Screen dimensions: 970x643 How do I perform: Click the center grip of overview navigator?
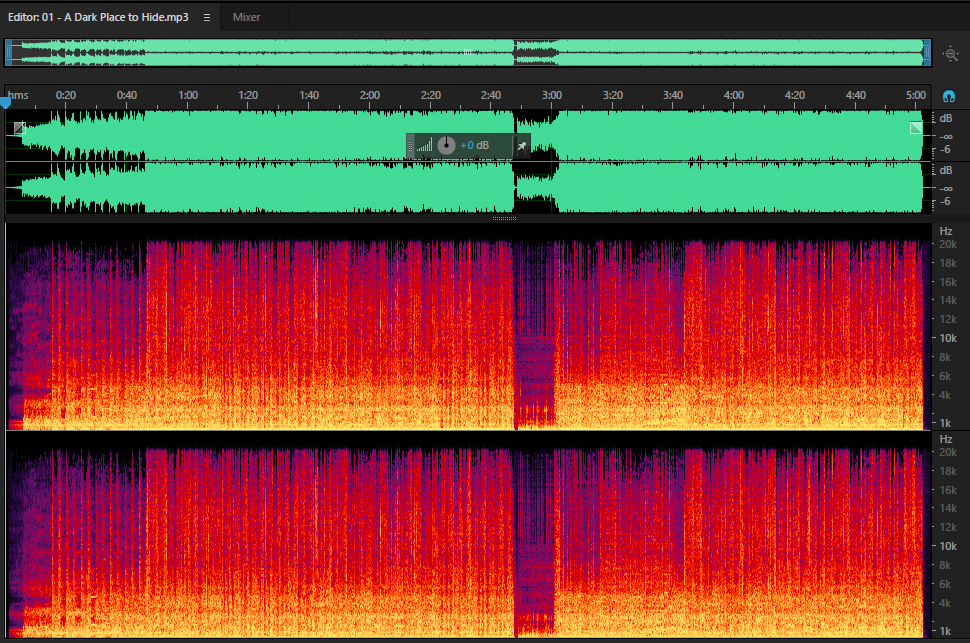click(x=467, y=53)
